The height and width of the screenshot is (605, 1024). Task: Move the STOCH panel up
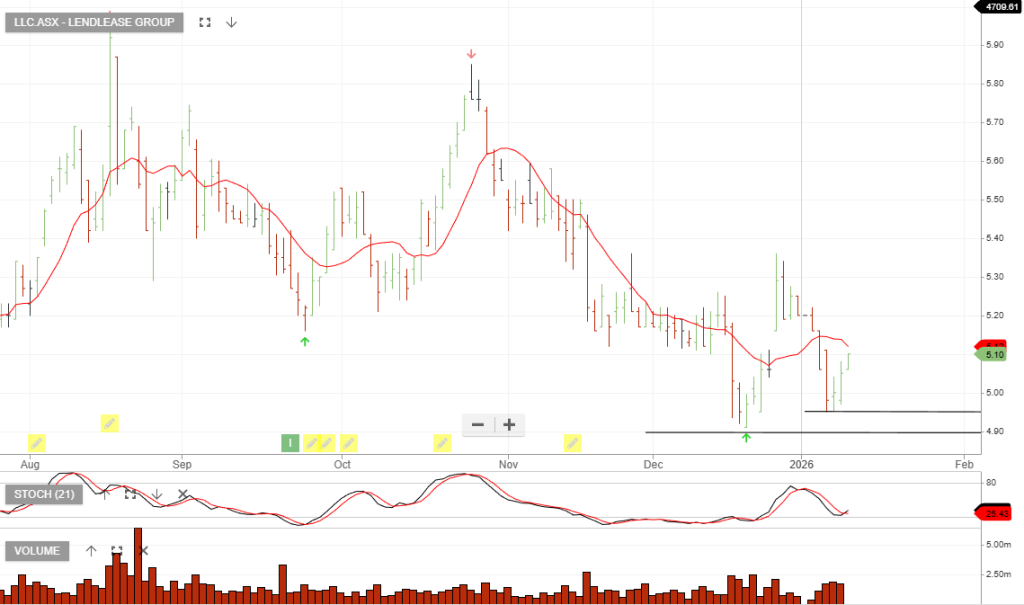tap(105, 494)
